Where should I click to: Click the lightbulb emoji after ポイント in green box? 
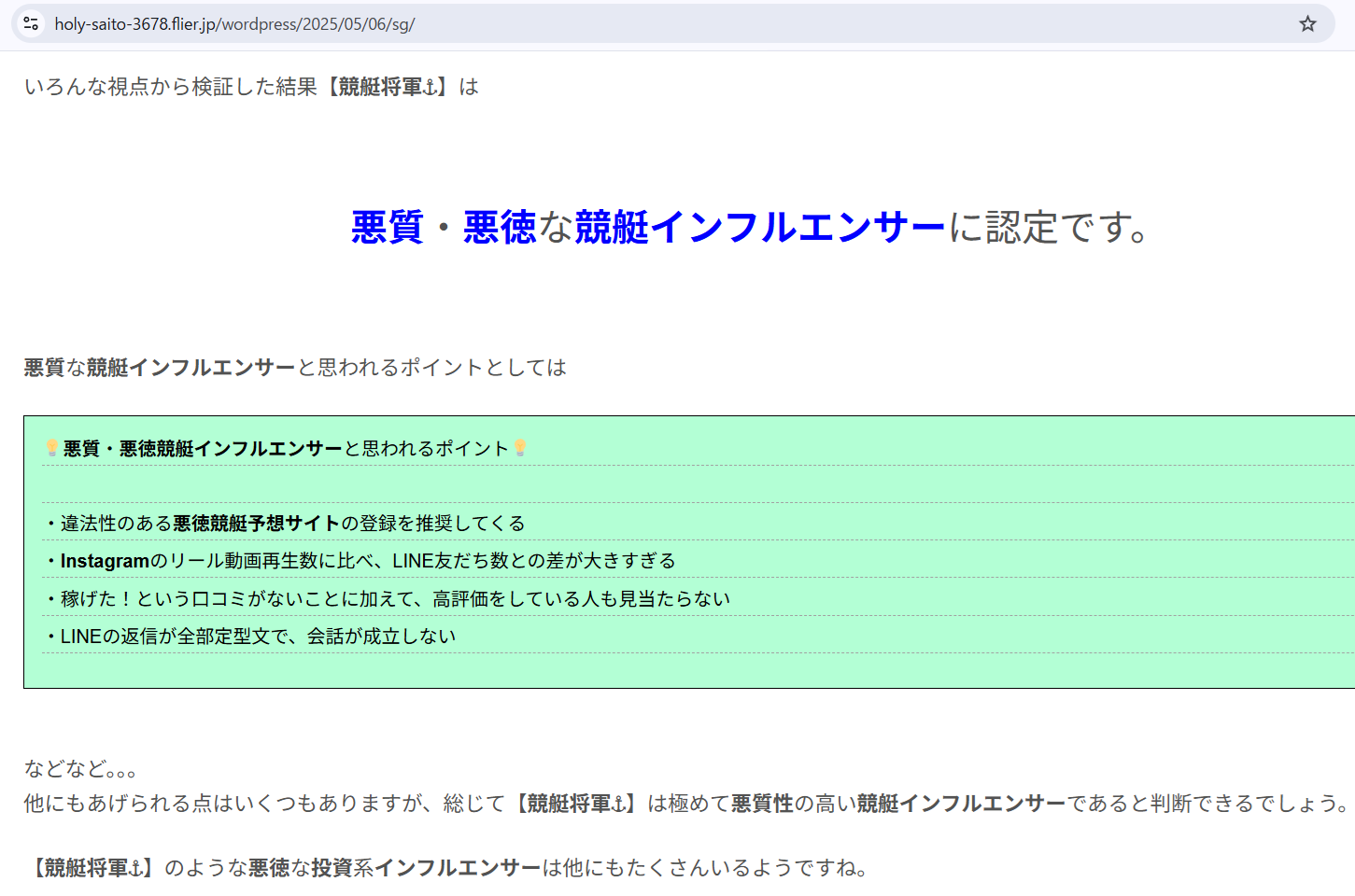tap(520, 448)
